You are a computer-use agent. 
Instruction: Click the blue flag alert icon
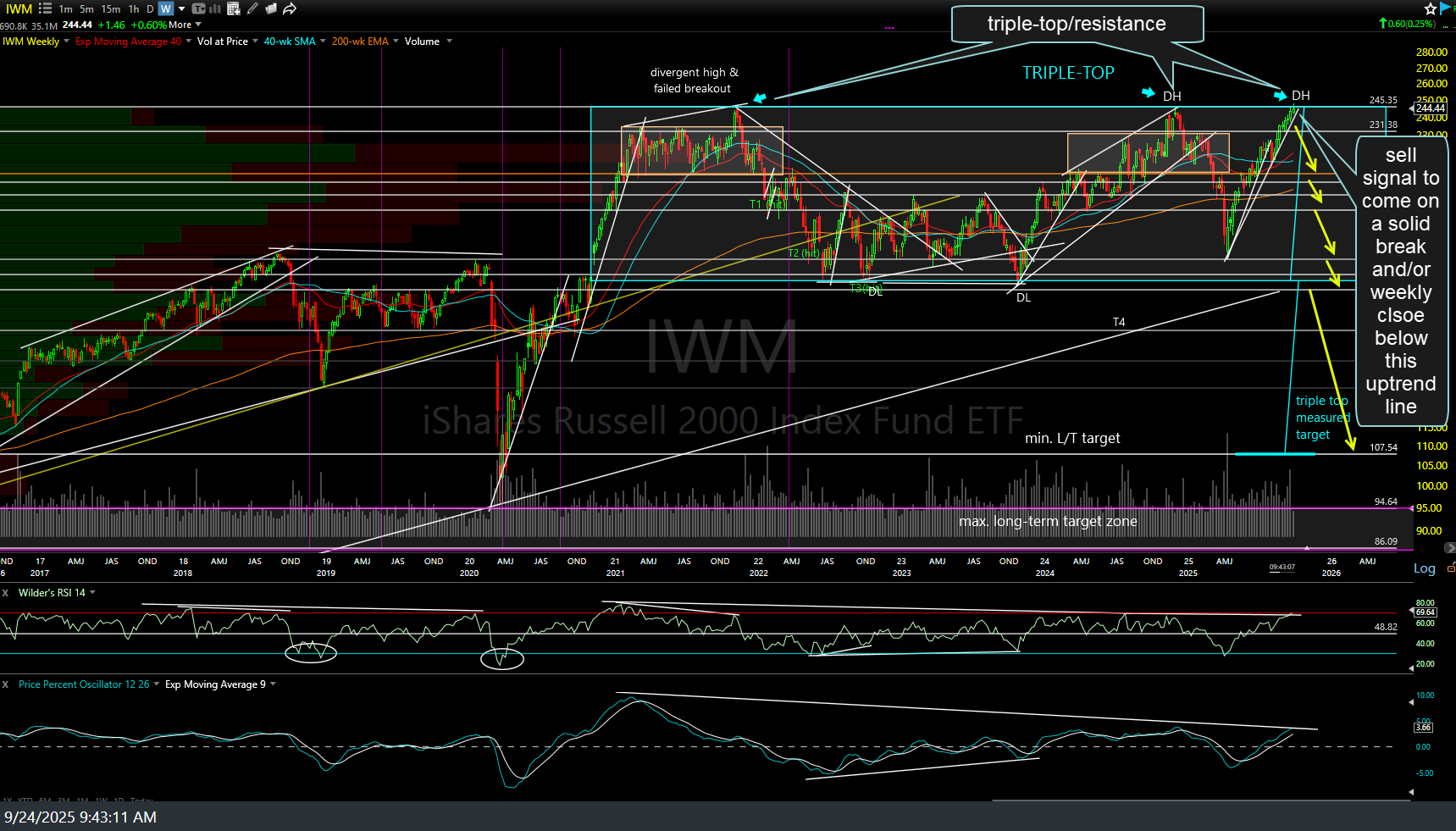coord(1442,8)
